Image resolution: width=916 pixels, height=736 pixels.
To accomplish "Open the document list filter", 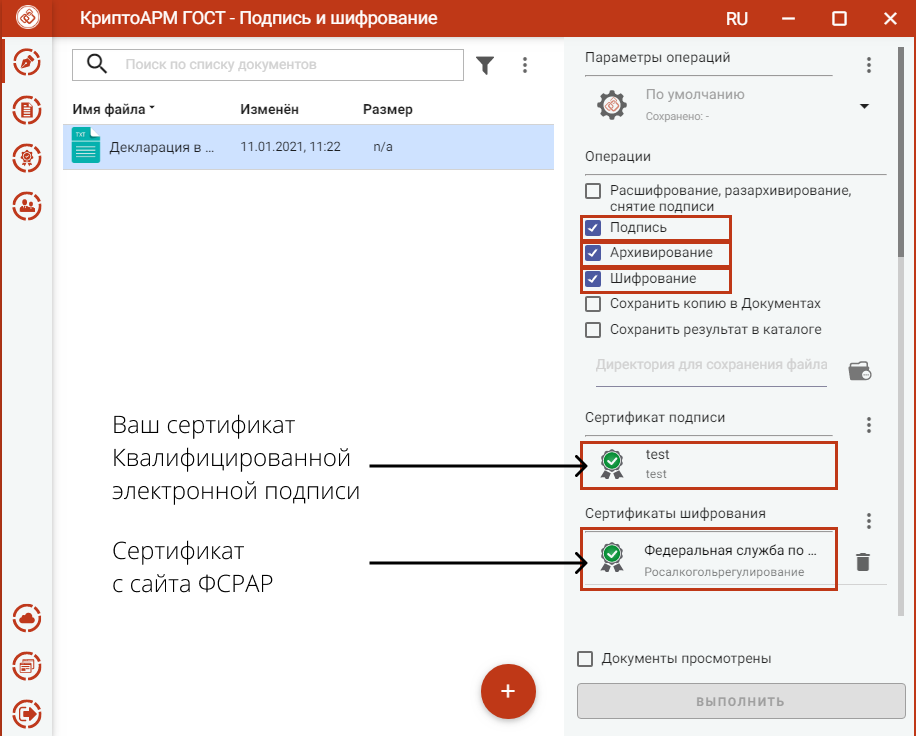I will pos(485,65).
